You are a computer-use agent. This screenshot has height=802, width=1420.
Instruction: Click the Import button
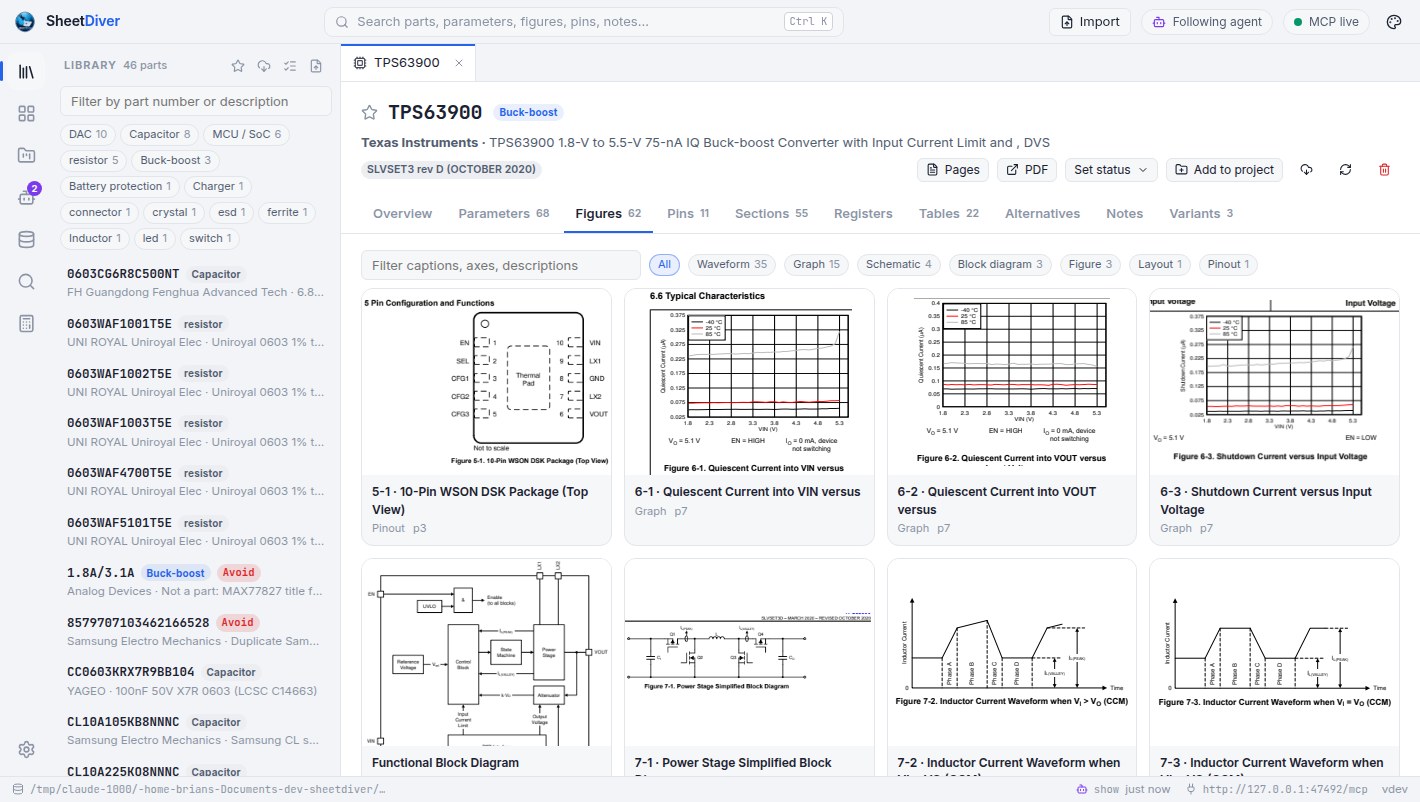pyautogui.click(x=1090, y=22)
